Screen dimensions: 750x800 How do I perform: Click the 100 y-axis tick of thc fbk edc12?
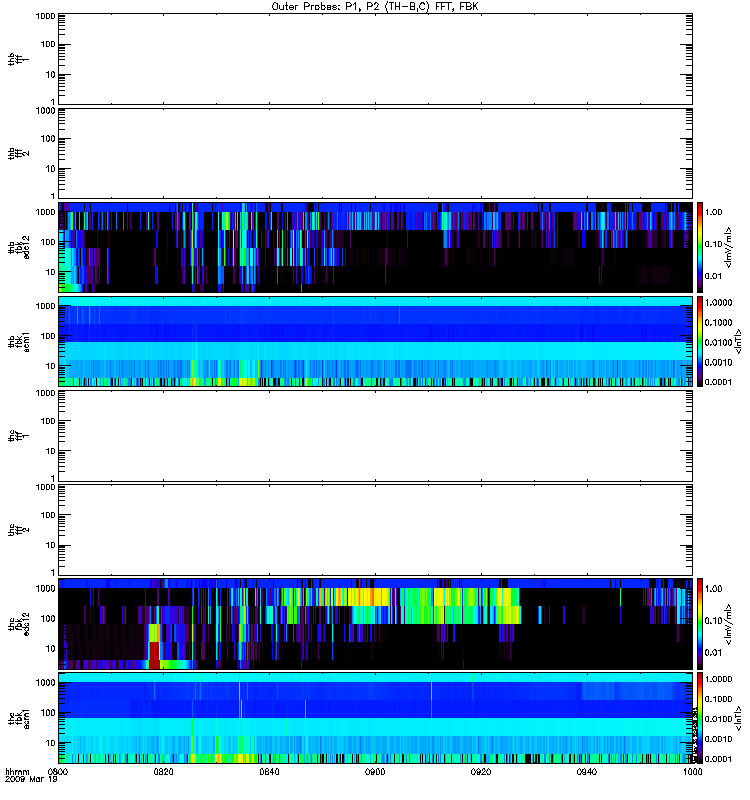(48, 619)
